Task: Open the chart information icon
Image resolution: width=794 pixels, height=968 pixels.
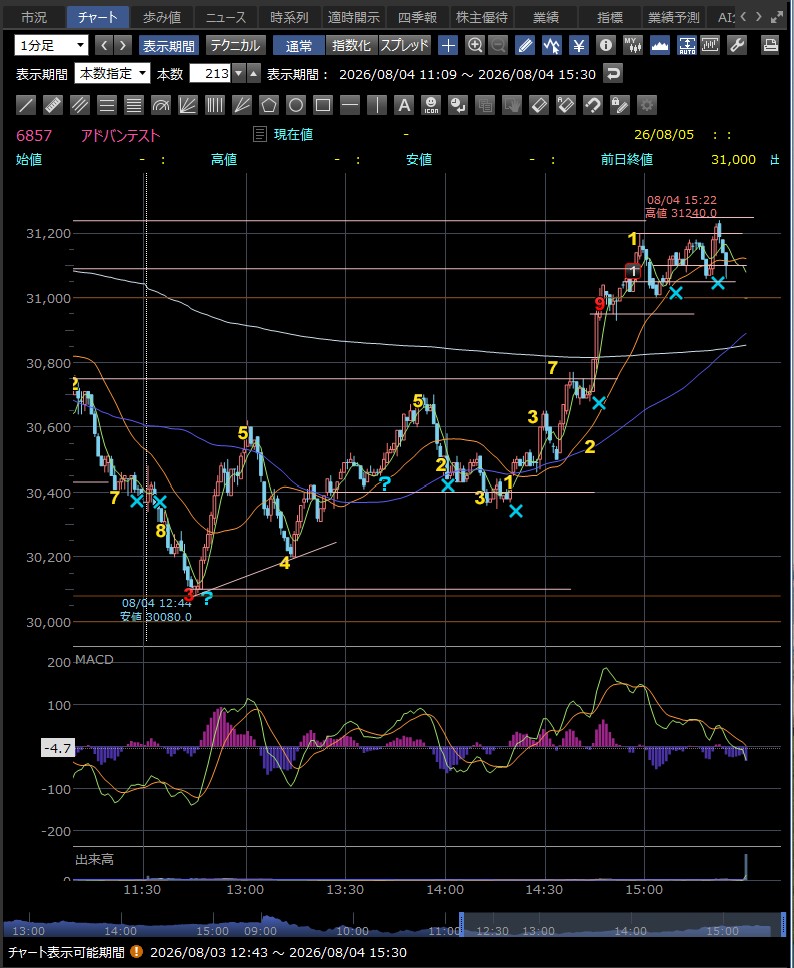Action: tap(606, 45)
